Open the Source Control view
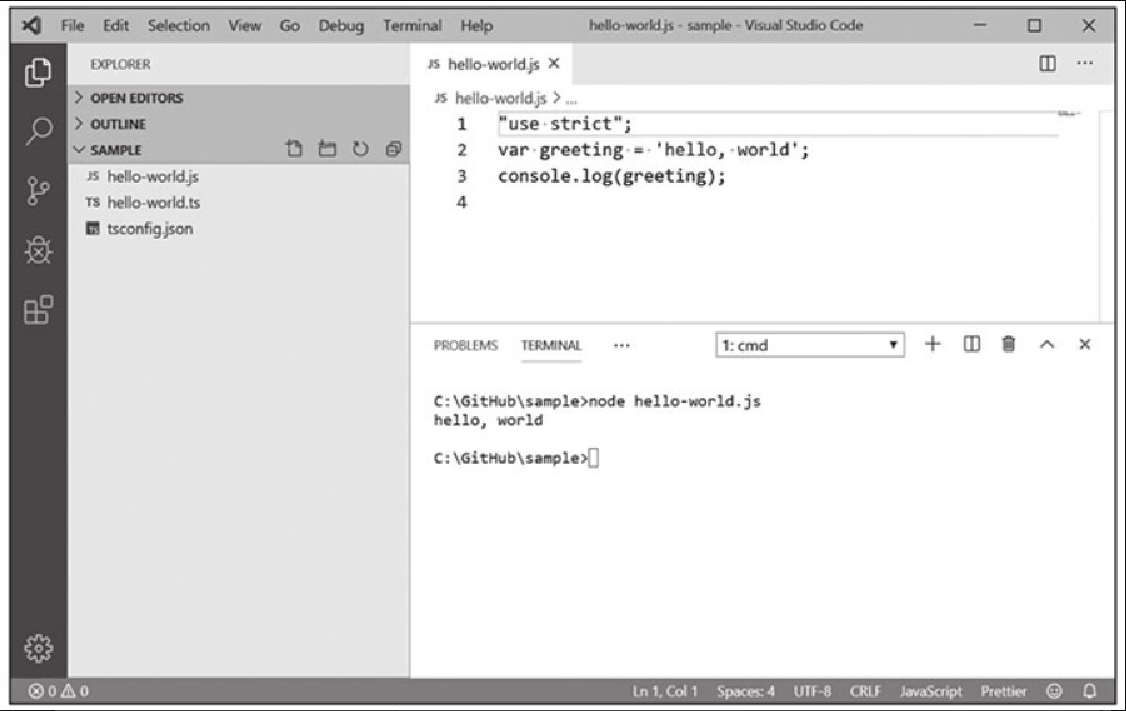 click(x=38, y=191)
